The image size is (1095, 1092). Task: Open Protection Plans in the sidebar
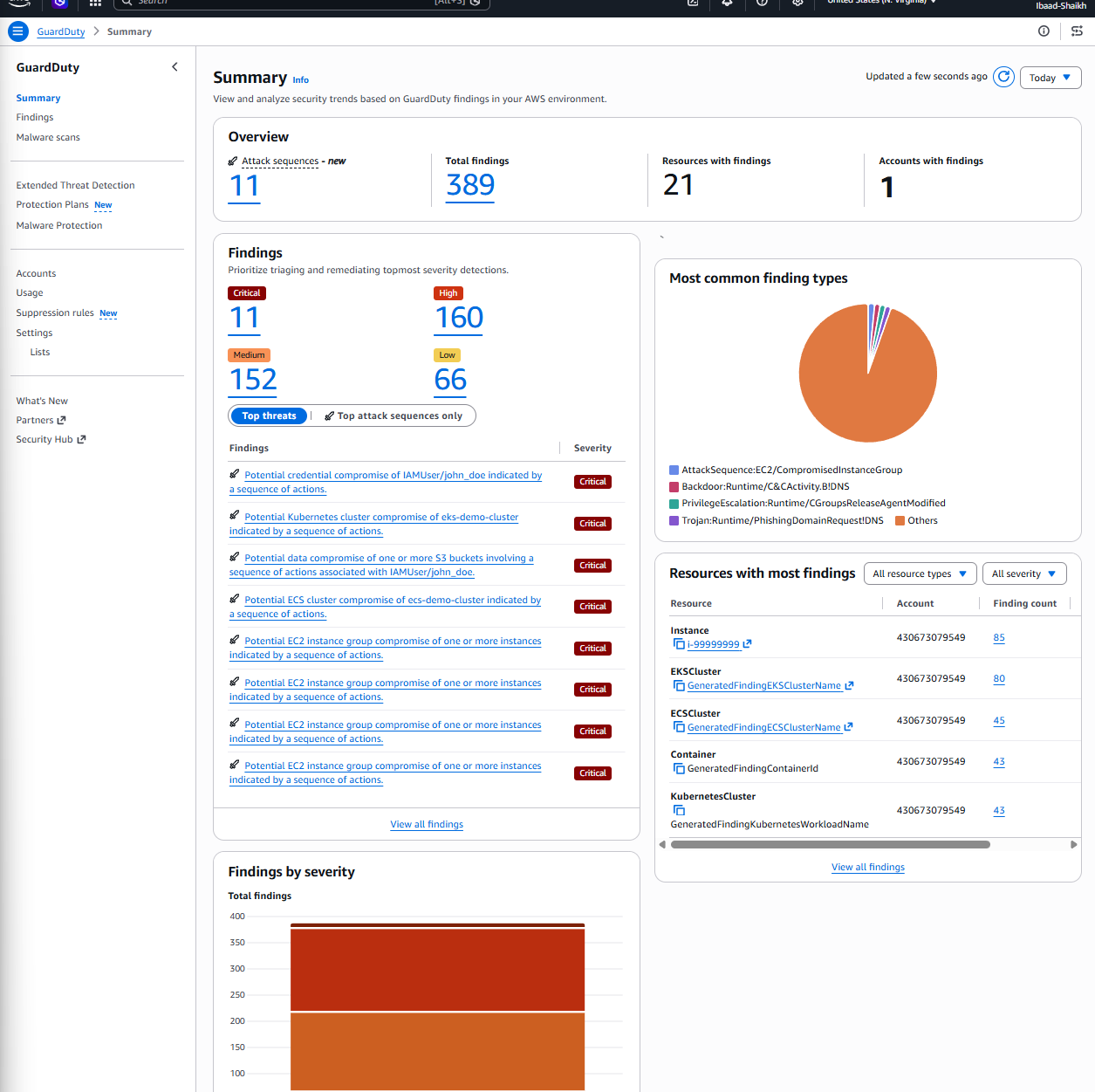52,204
